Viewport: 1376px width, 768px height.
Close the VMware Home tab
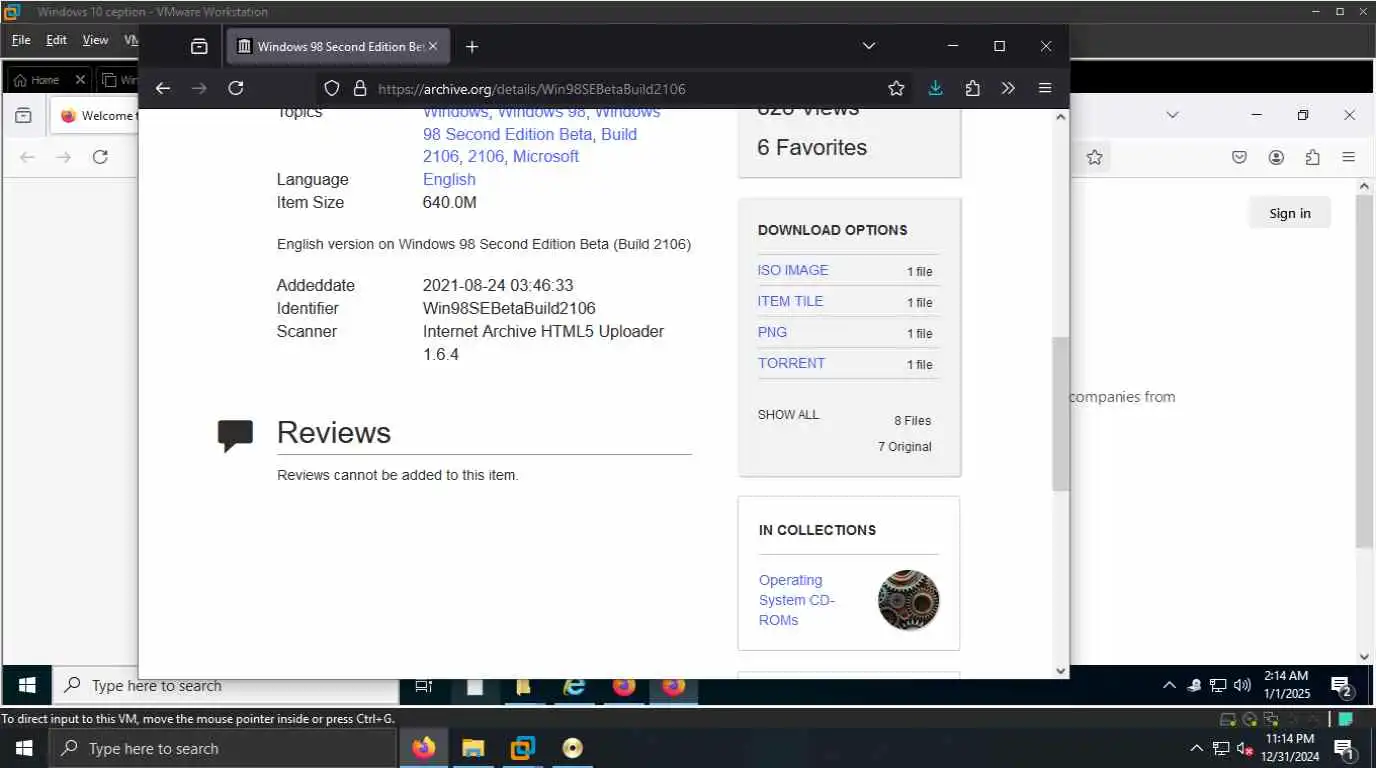click(x=81, y=80)
